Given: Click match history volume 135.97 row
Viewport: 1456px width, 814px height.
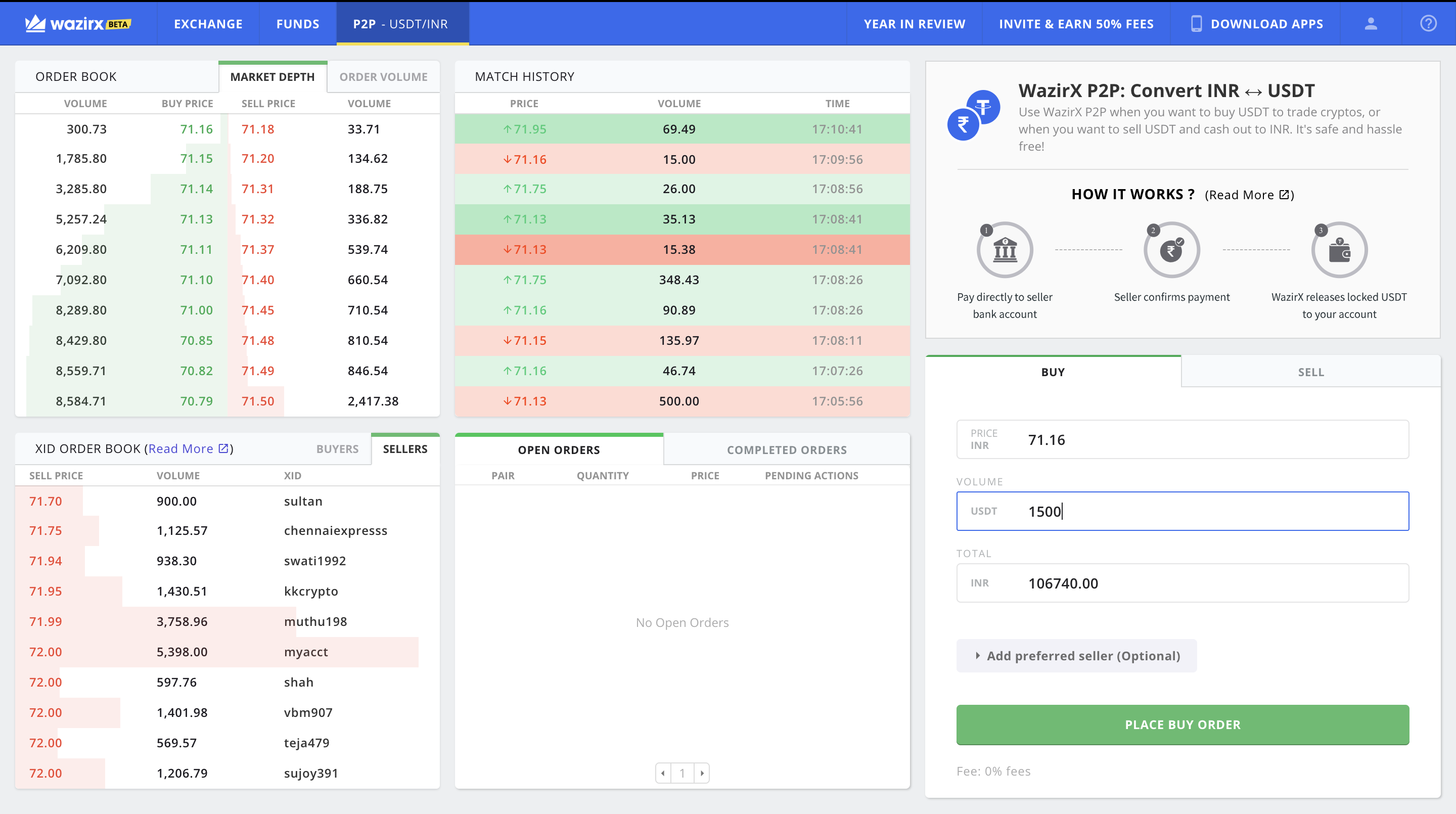Looking at the screenshot, I should pyautogui.click(x=682, y=340).
